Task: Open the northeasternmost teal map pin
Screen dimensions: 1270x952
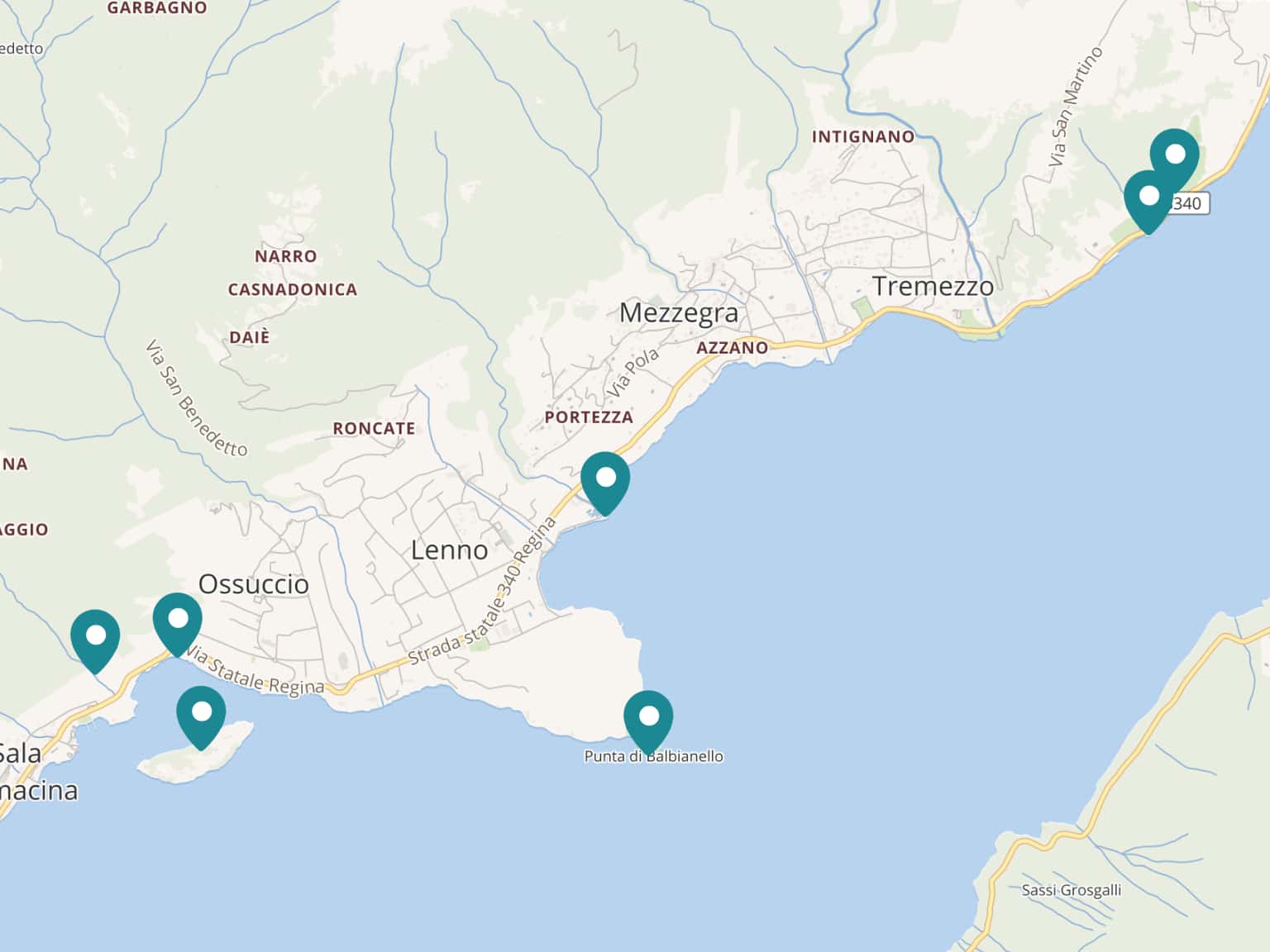Action: tap(1175, 155)
